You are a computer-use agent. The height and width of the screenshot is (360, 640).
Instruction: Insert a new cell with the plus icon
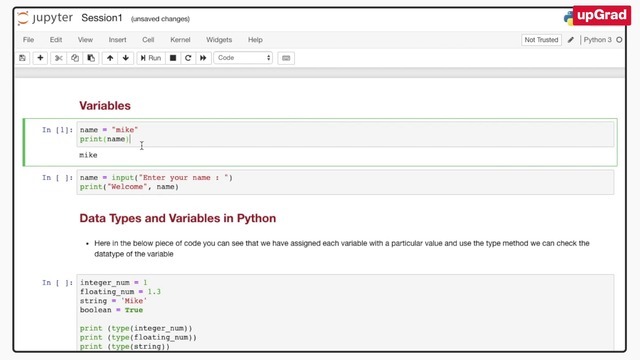coord(40,58)
